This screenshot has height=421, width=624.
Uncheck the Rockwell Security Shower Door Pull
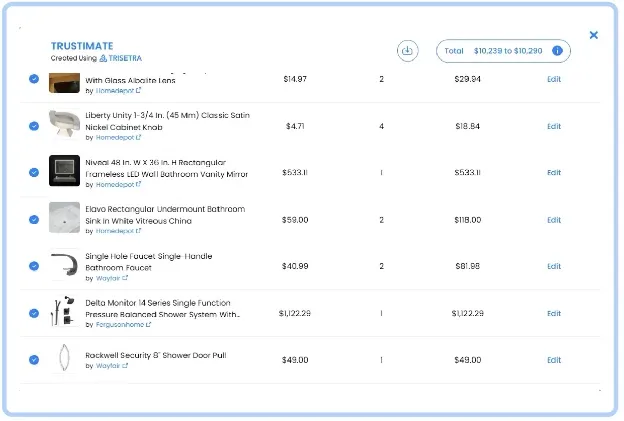(34, 359)
